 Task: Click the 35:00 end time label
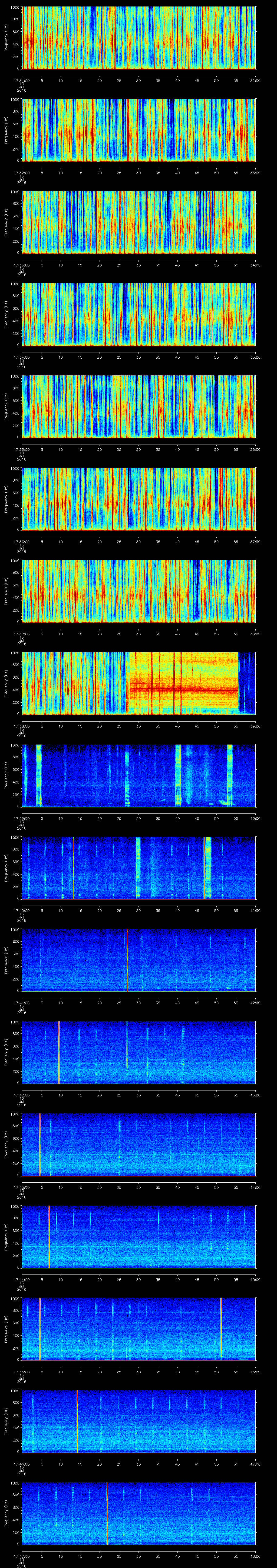pyautogui.click(x=255, y=357)
